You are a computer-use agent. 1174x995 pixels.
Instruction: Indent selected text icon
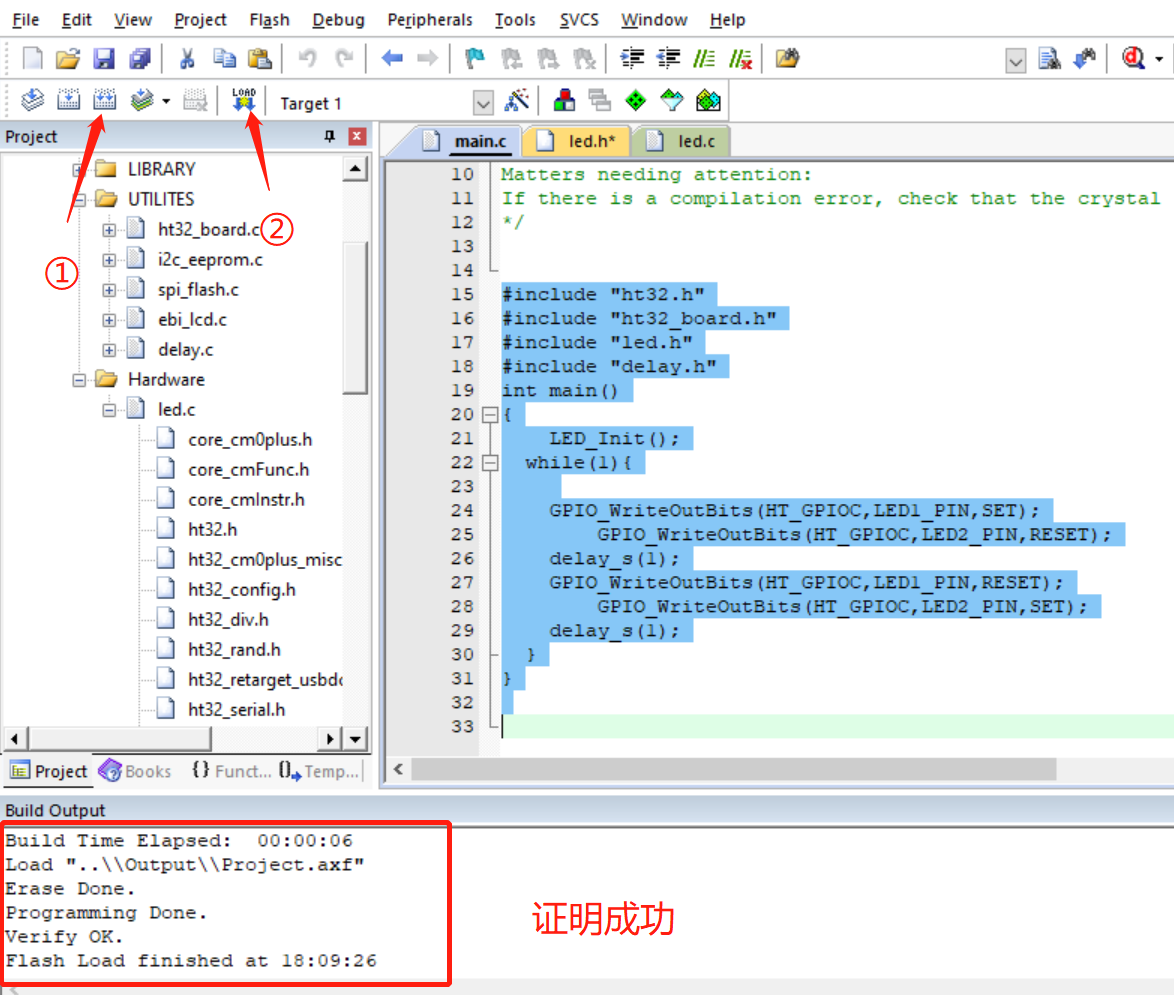[633, 58]
